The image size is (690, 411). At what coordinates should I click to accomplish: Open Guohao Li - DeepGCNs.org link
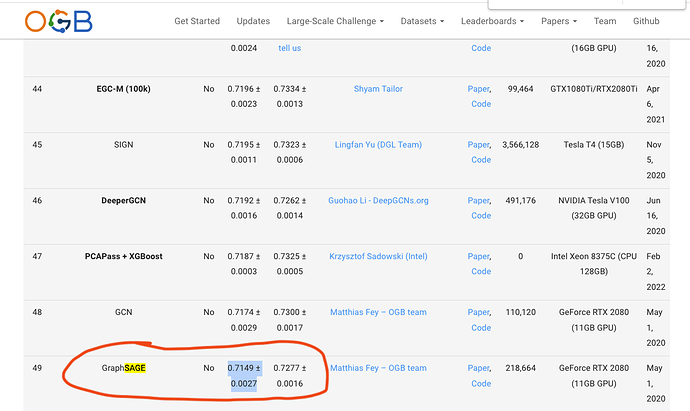[x=378, y=201]
